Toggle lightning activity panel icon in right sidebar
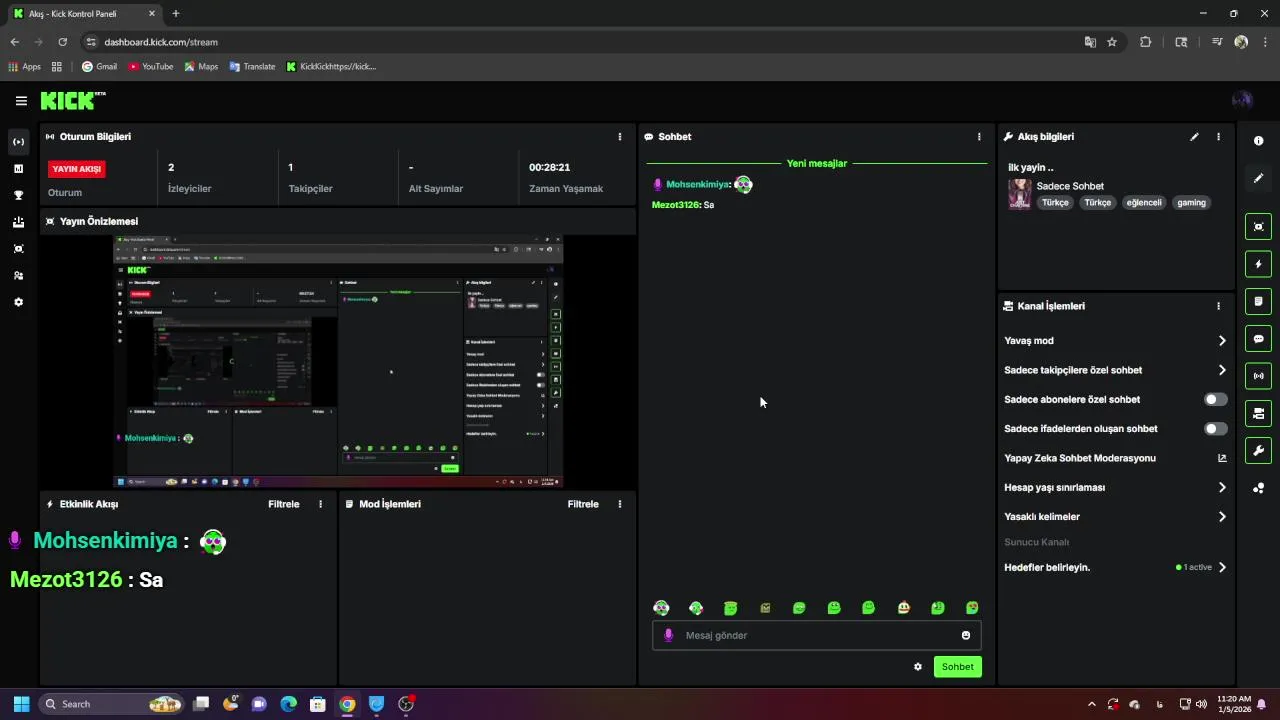1280x720 pixels. [x=1258, y=264]
